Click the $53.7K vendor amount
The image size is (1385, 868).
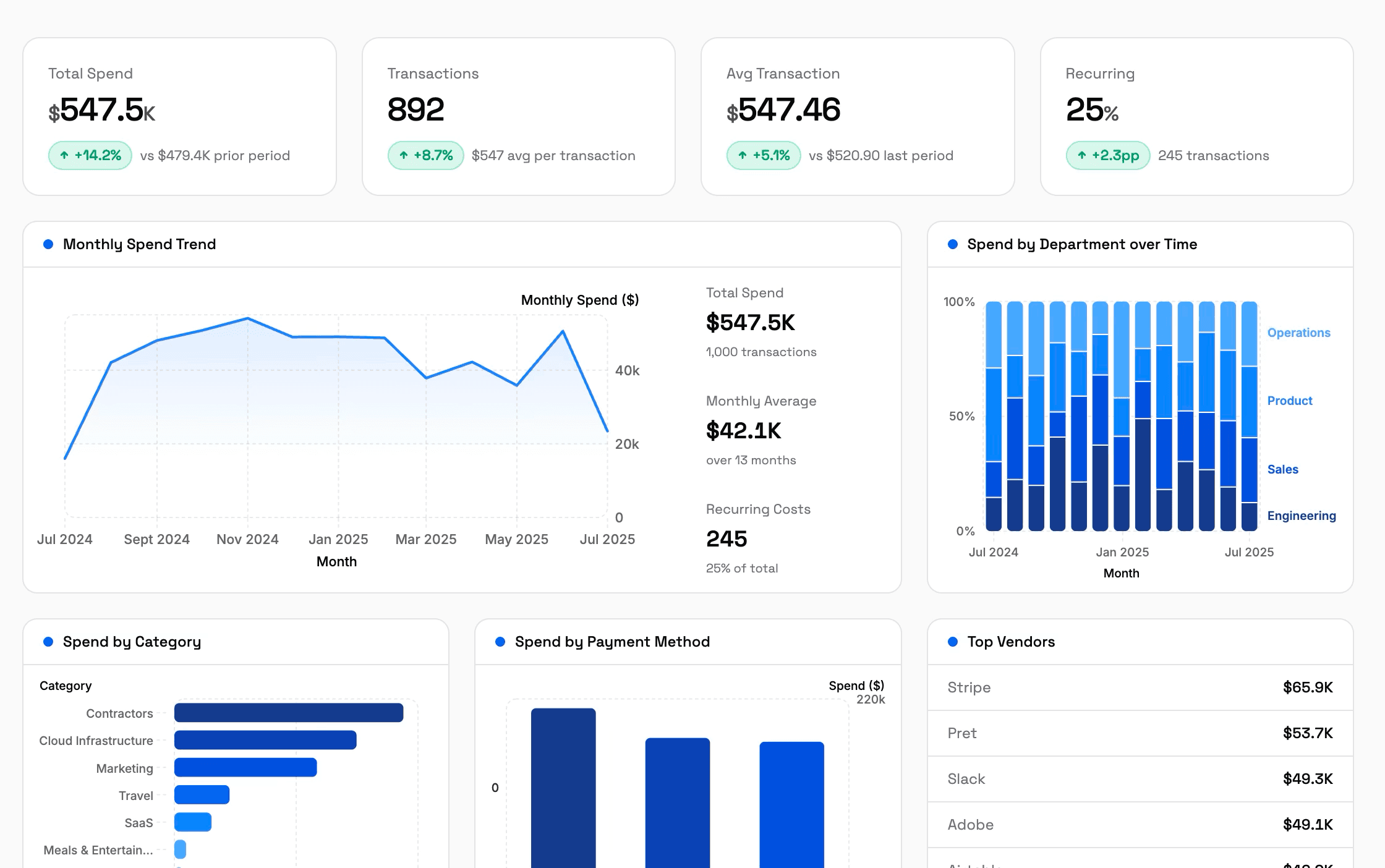pyautogui.click(x=1308, y=733)
